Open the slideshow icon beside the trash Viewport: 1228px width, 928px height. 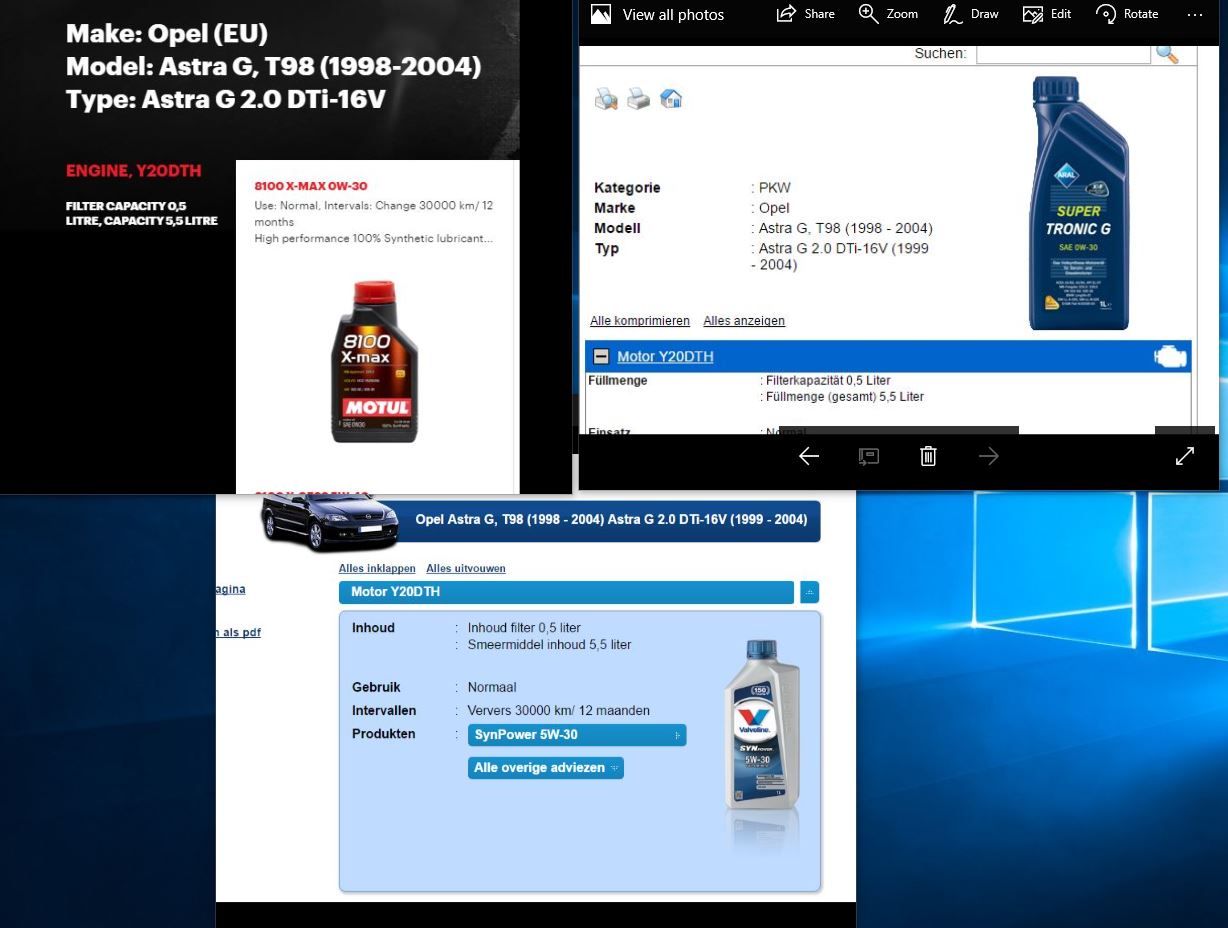(869, 456)
